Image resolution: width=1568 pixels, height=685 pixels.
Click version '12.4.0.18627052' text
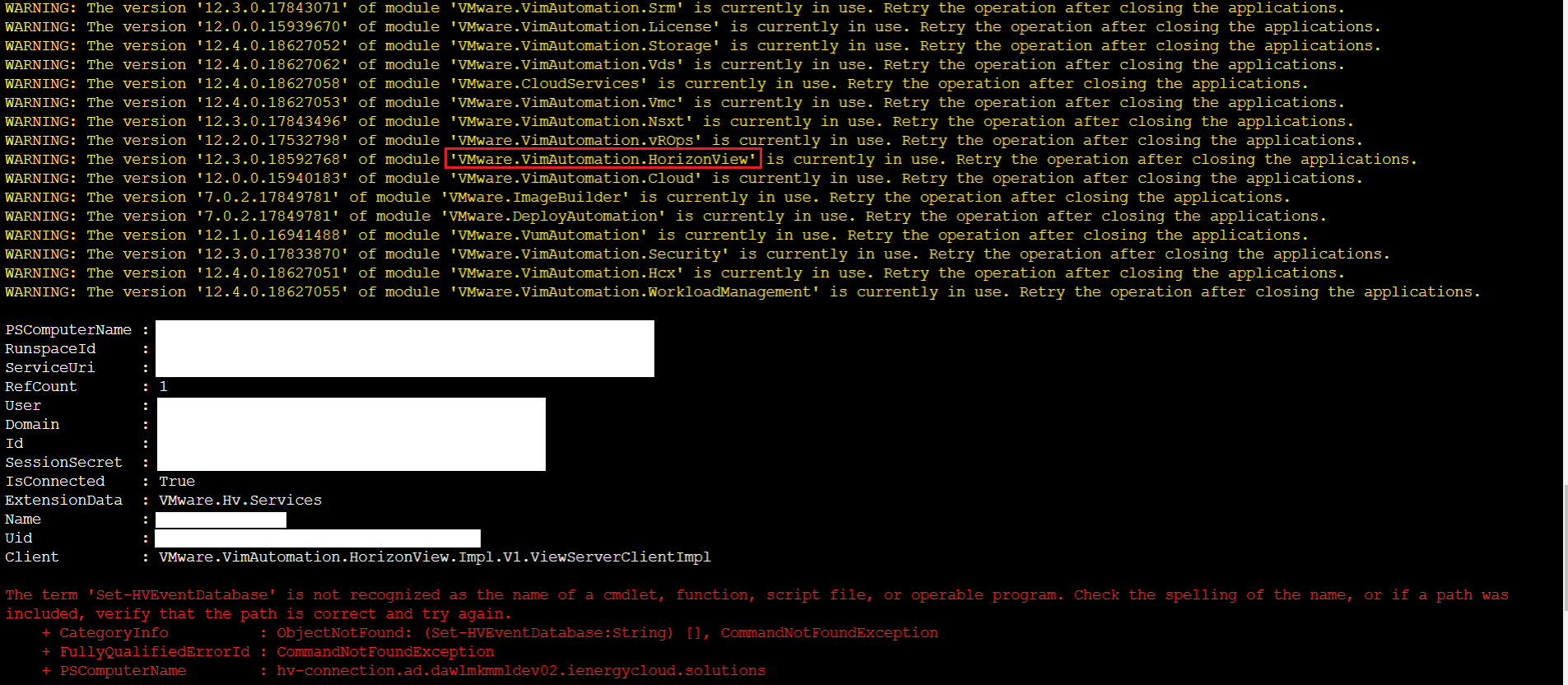tap(272, 46)
